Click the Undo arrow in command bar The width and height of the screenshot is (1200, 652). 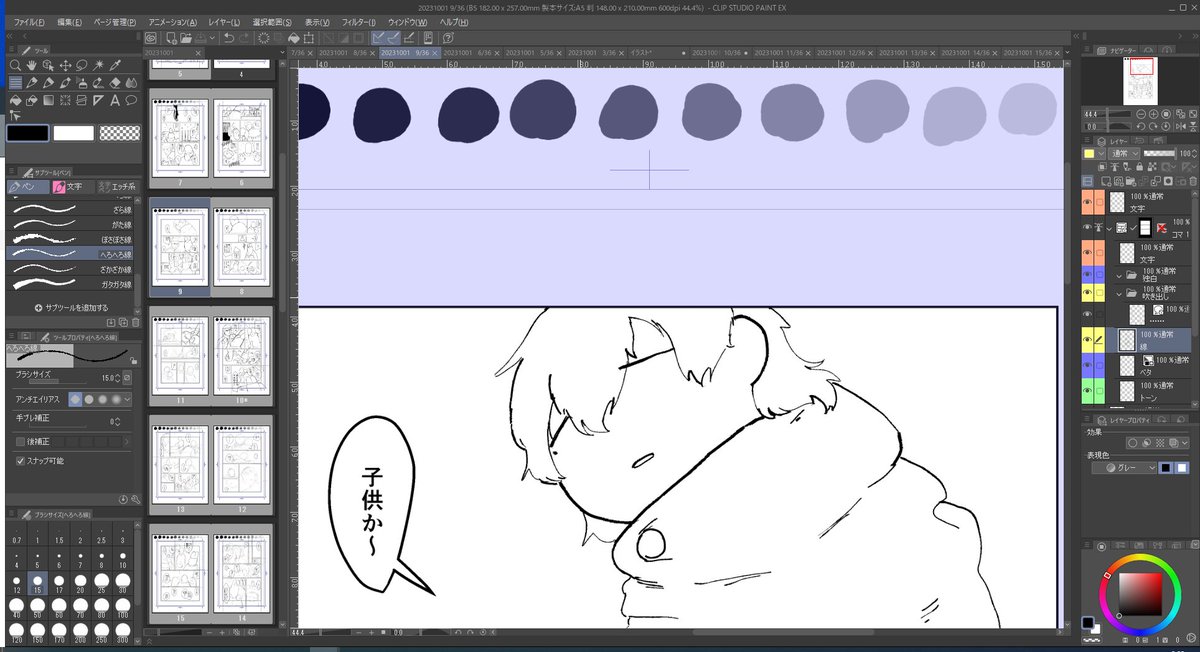pyautogui.click(x=229, y=38)
